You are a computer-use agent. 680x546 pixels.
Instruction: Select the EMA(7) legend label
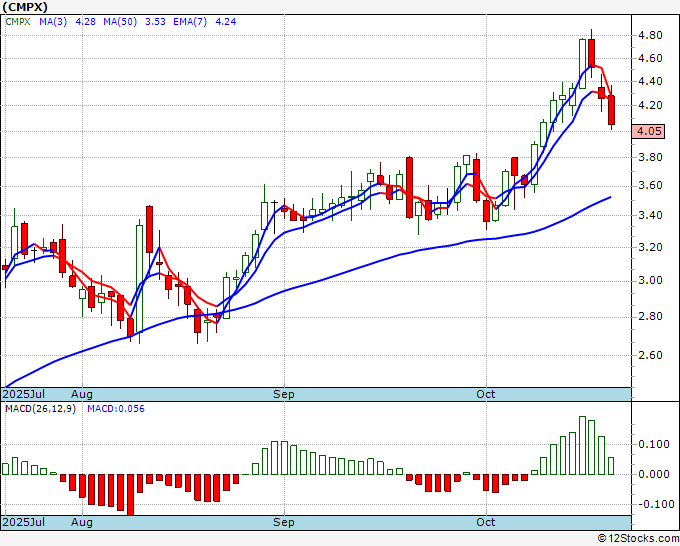[190, 22]
